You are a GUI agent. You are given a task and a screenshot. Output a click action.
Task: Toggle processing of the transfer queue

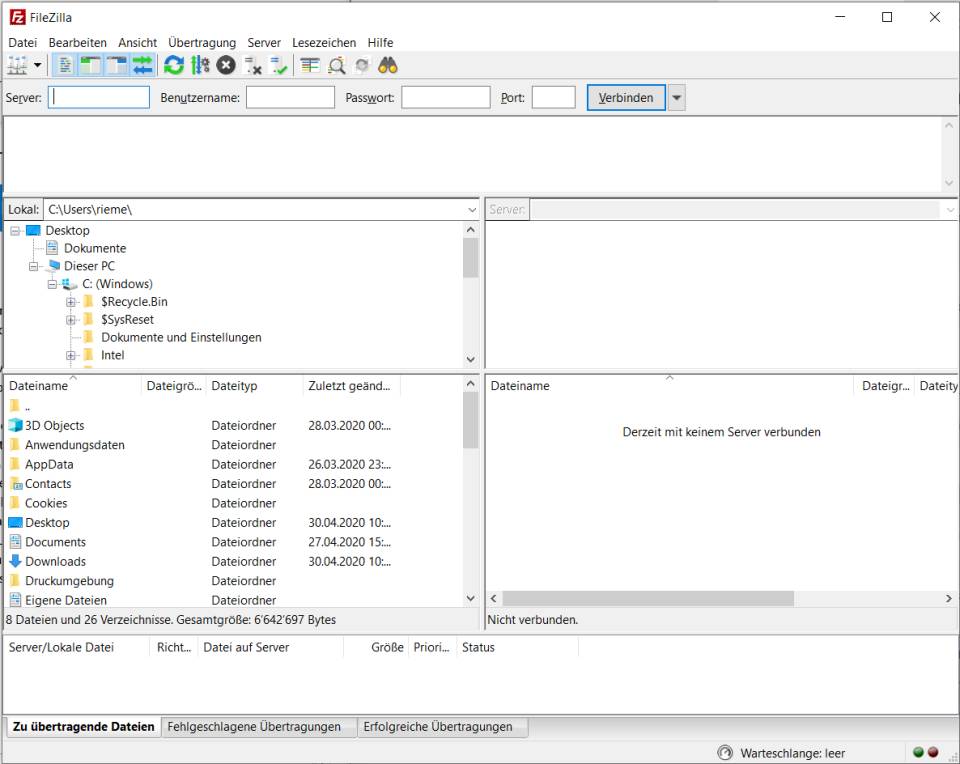200,65
